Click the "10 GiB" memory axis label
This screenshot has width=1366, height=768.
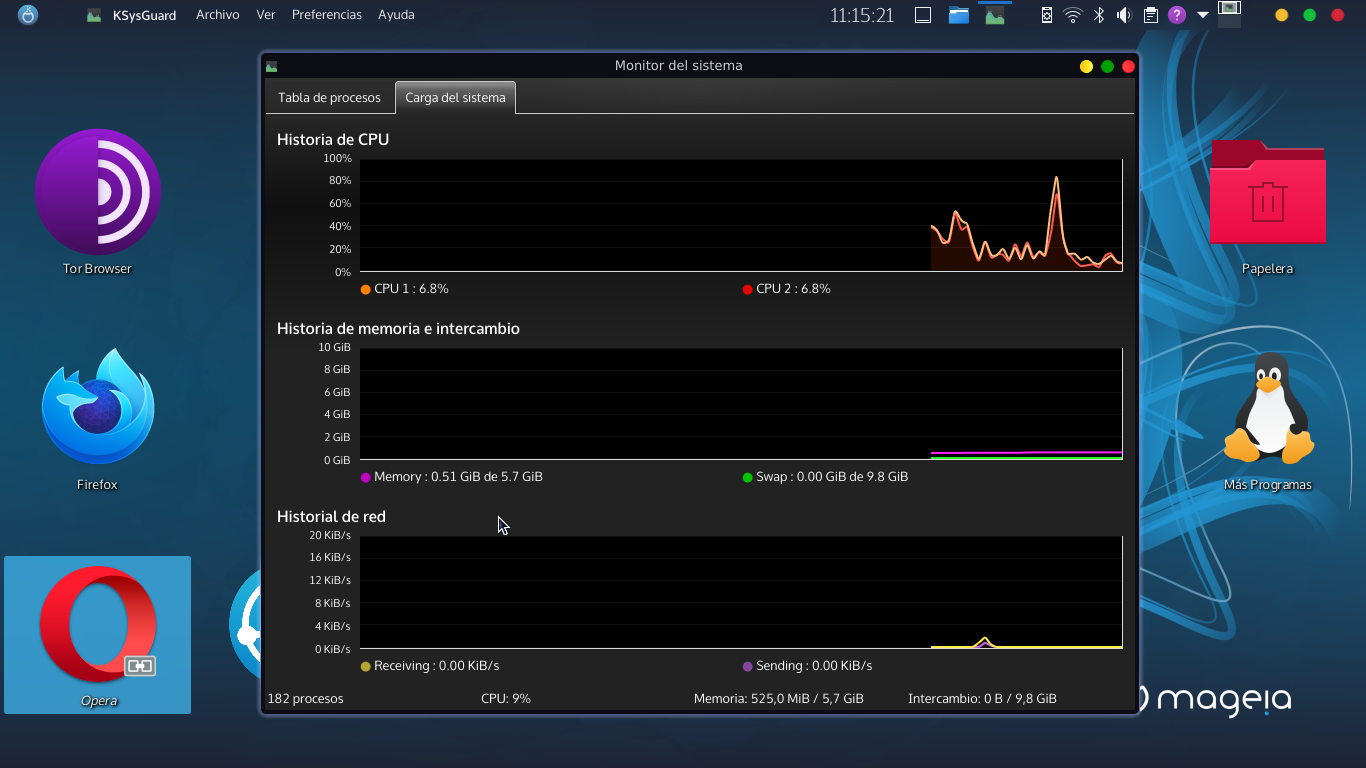(x=334, y=348)
